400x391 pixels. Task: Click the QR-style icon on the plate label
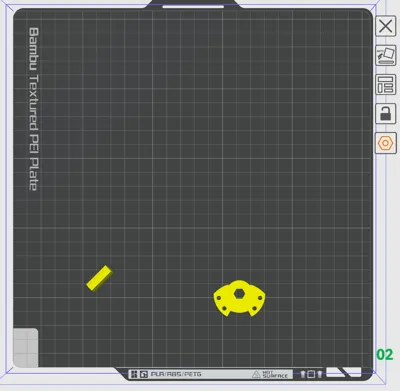(134, 374)
